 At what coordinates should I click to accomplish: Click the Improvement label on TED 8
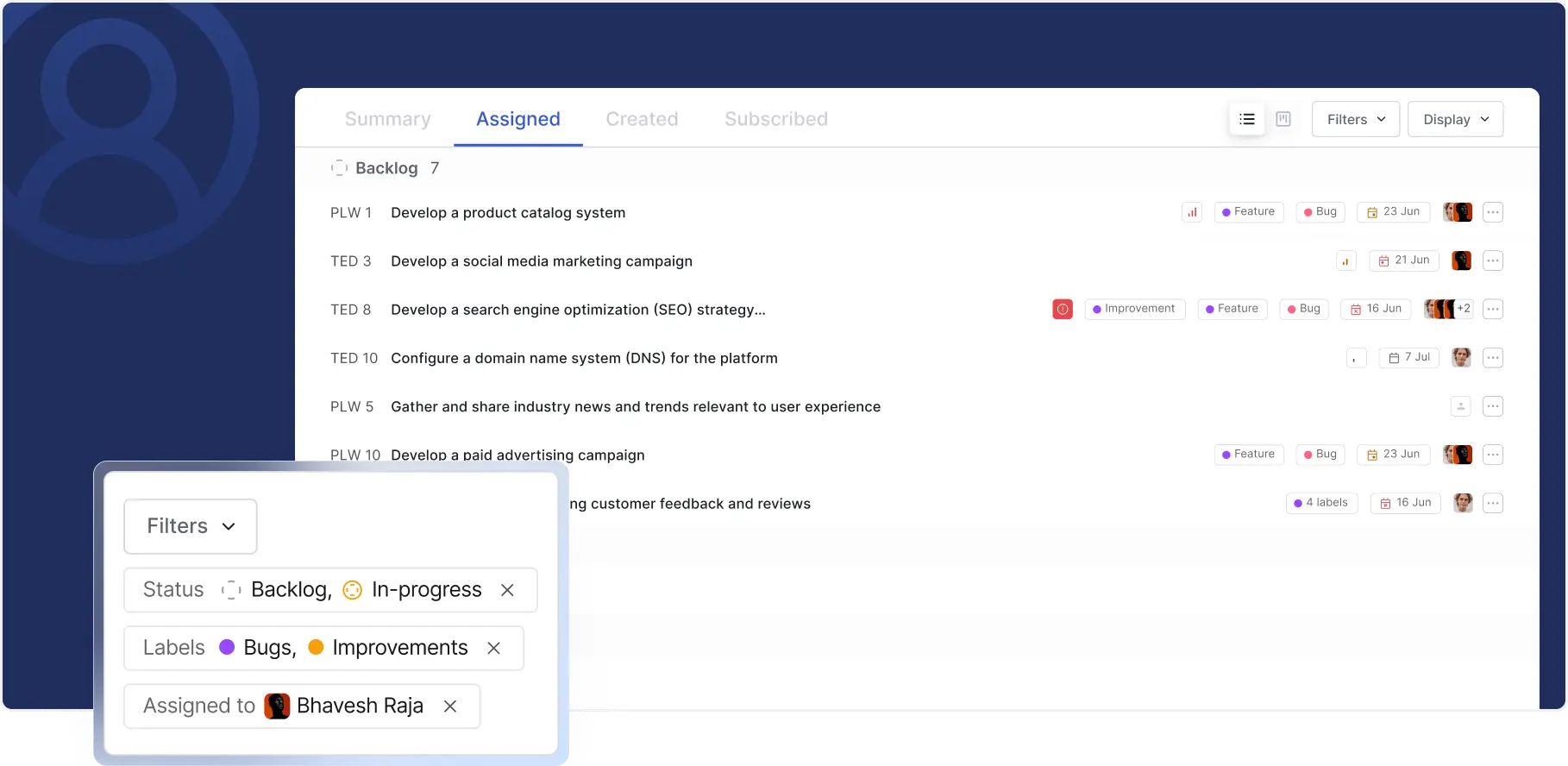point(1134,309)
